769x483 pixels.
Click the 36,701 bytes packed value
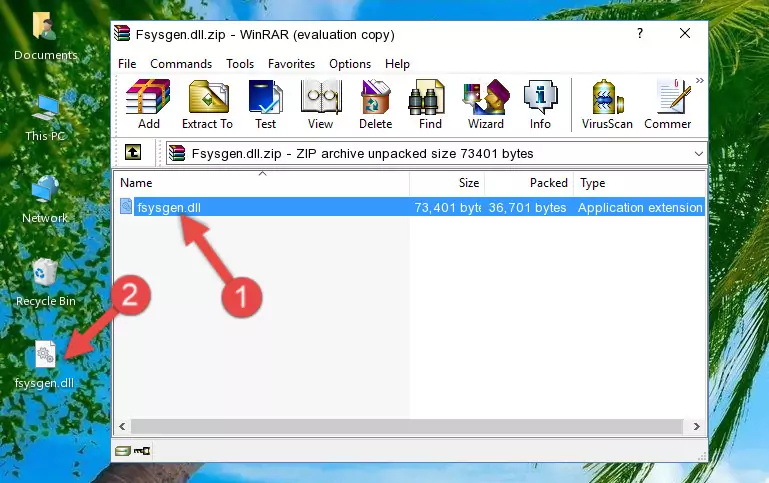click(527, 207)
